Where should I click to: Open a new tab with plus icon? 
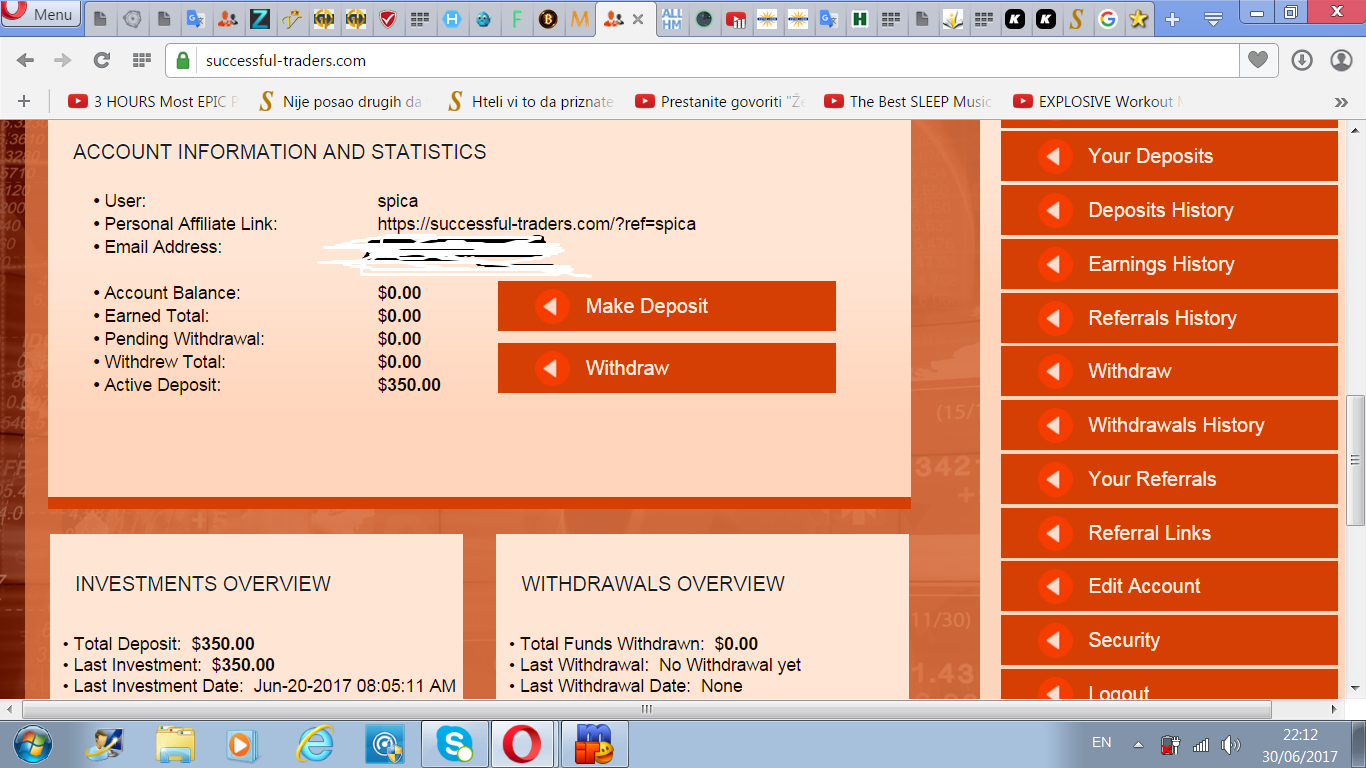1172,19
